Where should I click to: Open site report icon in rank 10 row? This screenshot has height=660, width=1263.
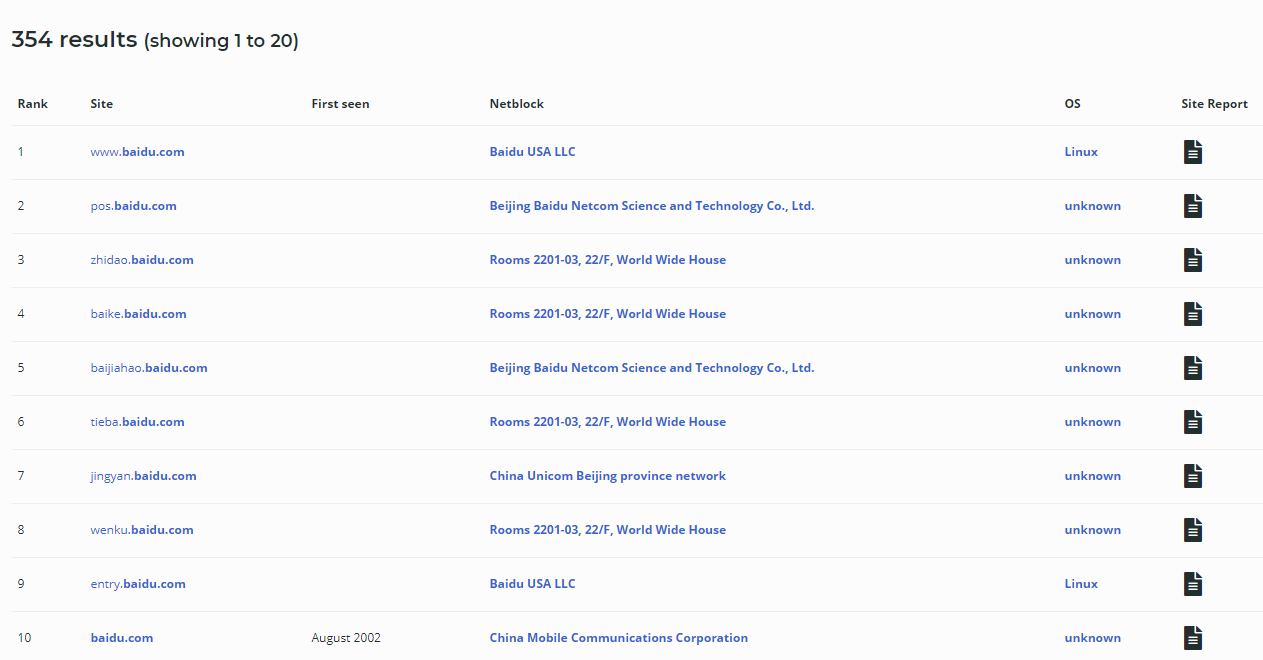click(1193, 638)
